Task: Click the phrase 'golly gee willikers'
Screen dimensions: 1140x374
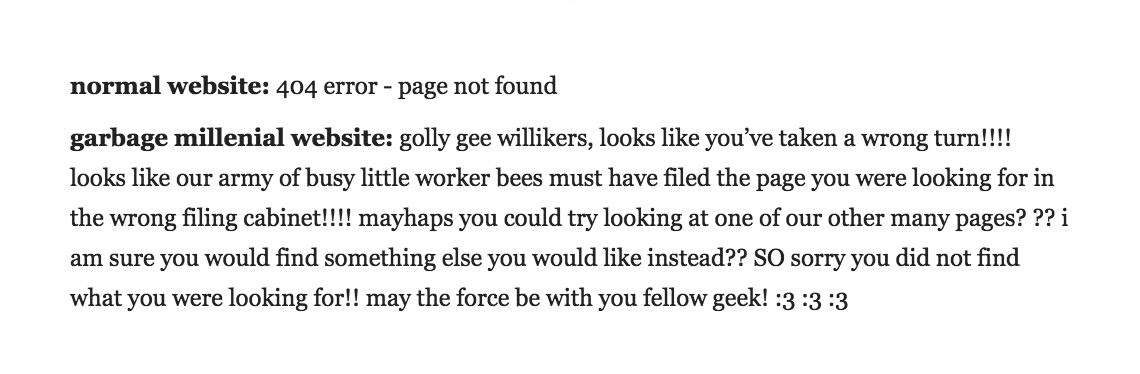Action: tap(497, 139)
